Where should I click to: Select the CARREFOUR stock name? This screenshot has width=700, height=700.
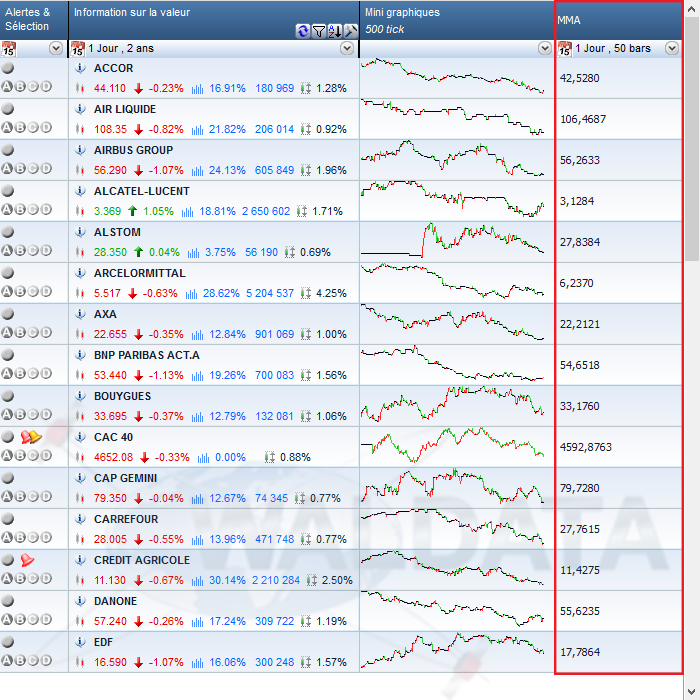126,519
